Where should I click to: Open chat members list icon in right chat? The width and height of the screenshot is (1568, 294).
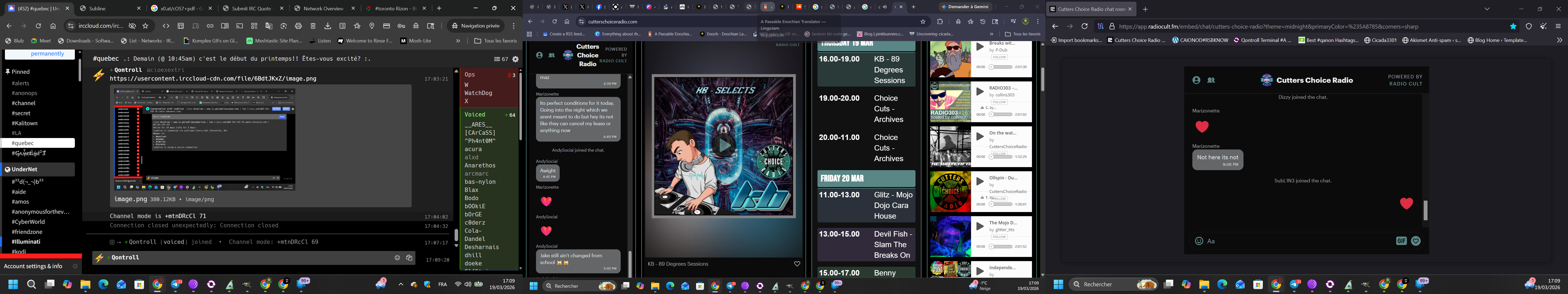click(1211, 80)
